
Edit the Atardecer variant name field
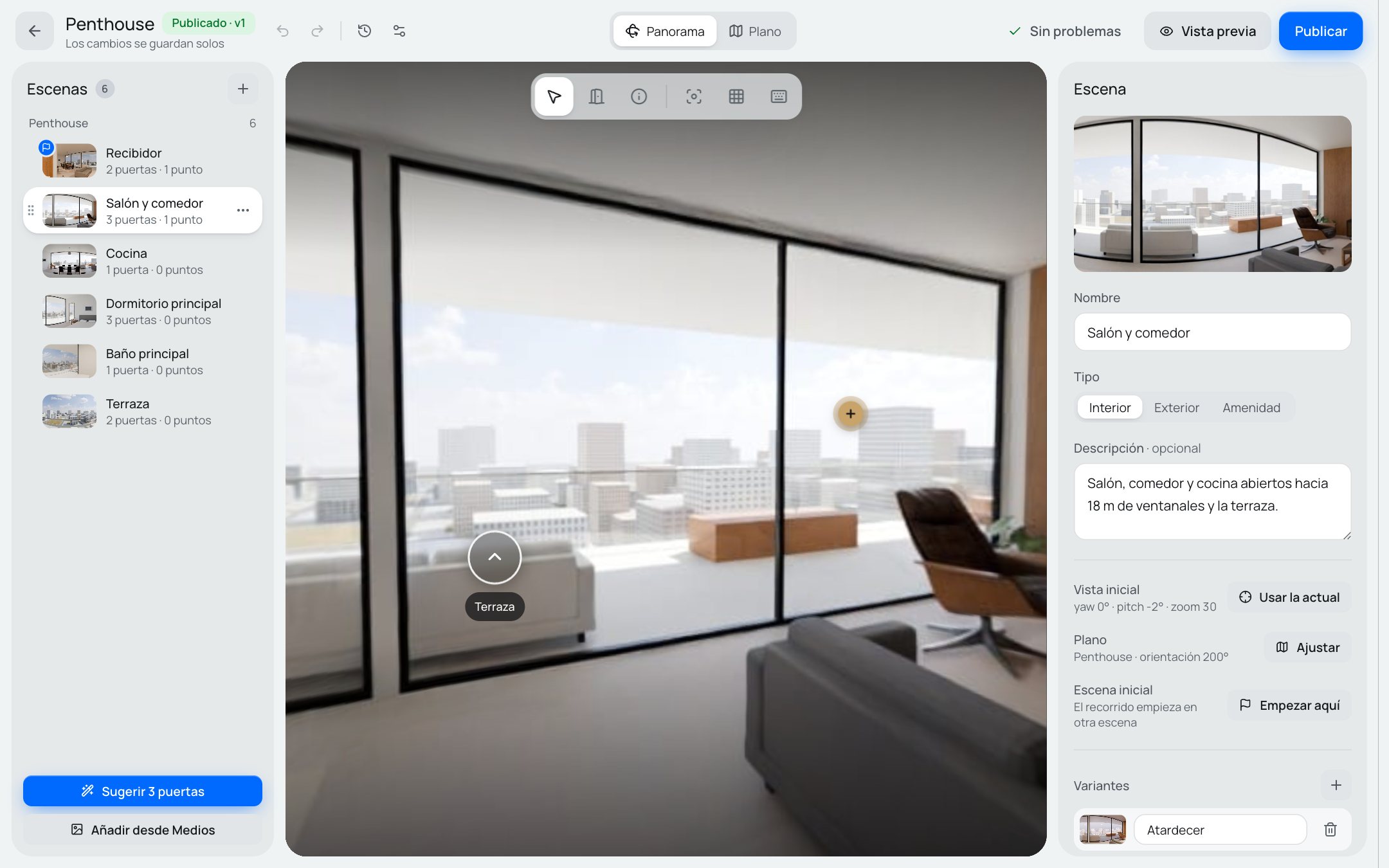pos(1220,829)
